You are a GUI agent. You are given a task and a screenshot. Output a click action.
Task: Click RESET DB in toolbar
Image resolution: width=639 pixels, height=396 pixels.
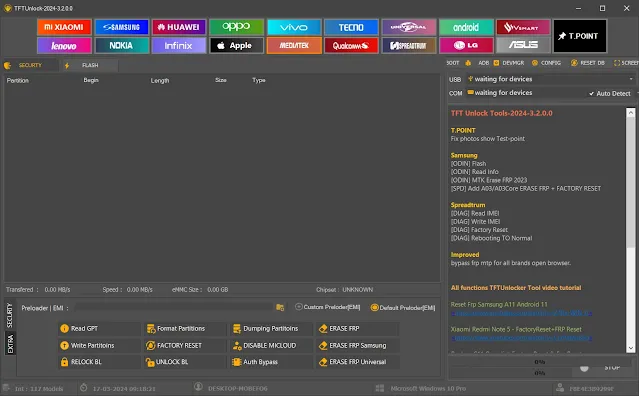click(x=588, y=63)
